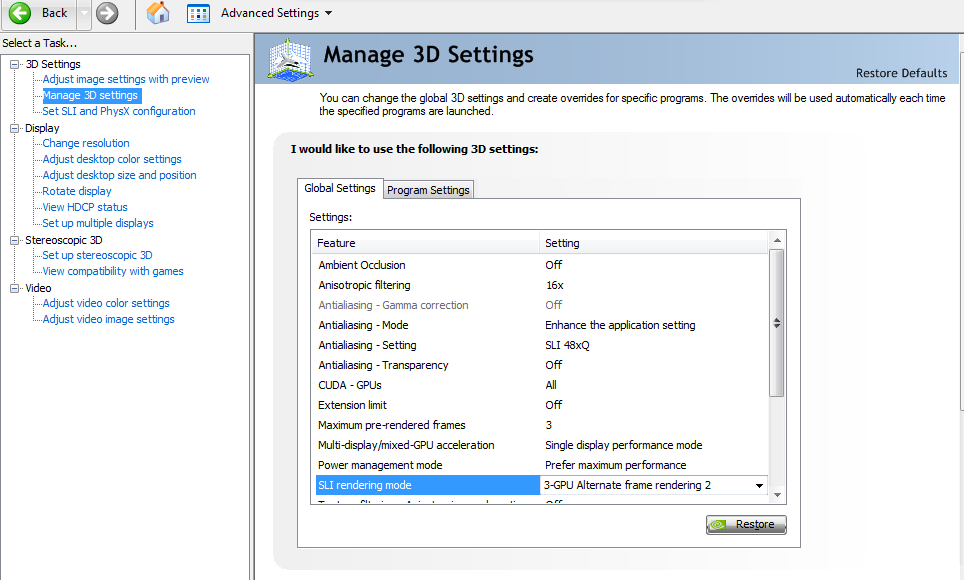Select the CUDA - GPUs row
The width and height of the screenshot is (964, 580).
click(x=541, y=385)
